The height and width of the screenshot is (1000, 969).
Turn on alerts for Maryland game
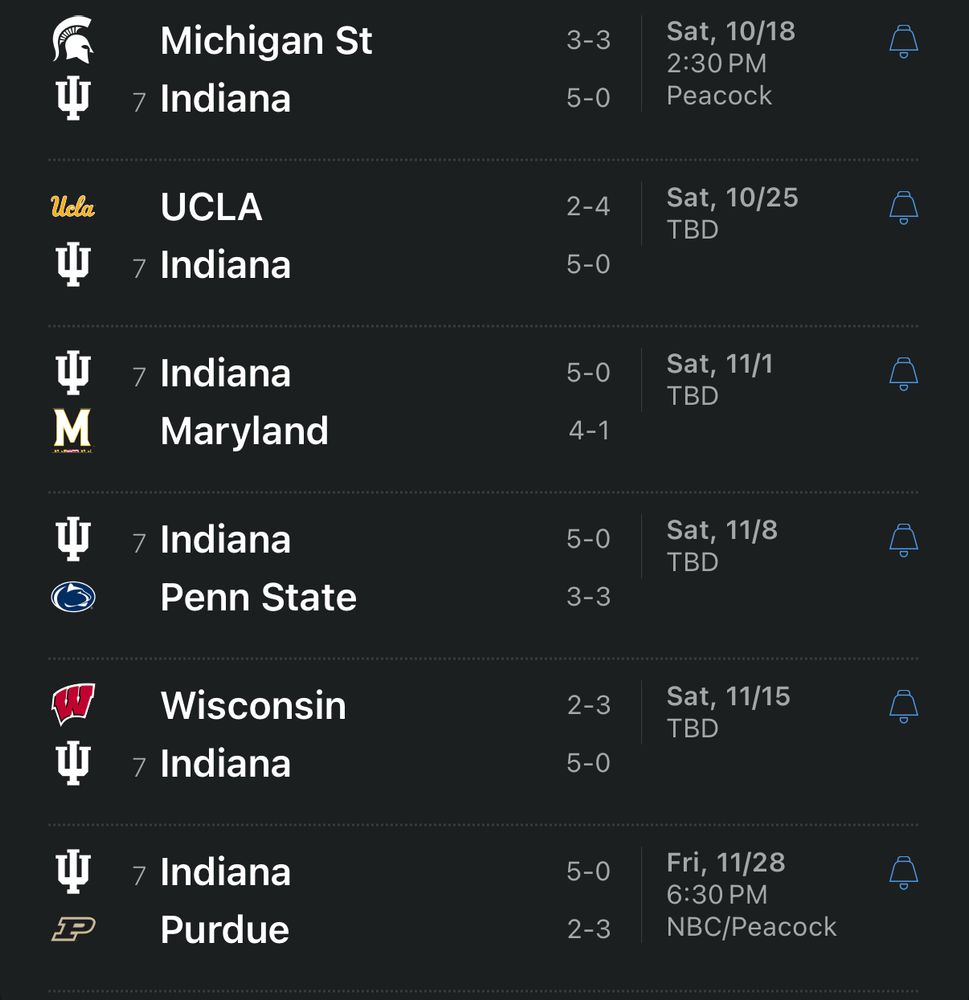(903, 373)
